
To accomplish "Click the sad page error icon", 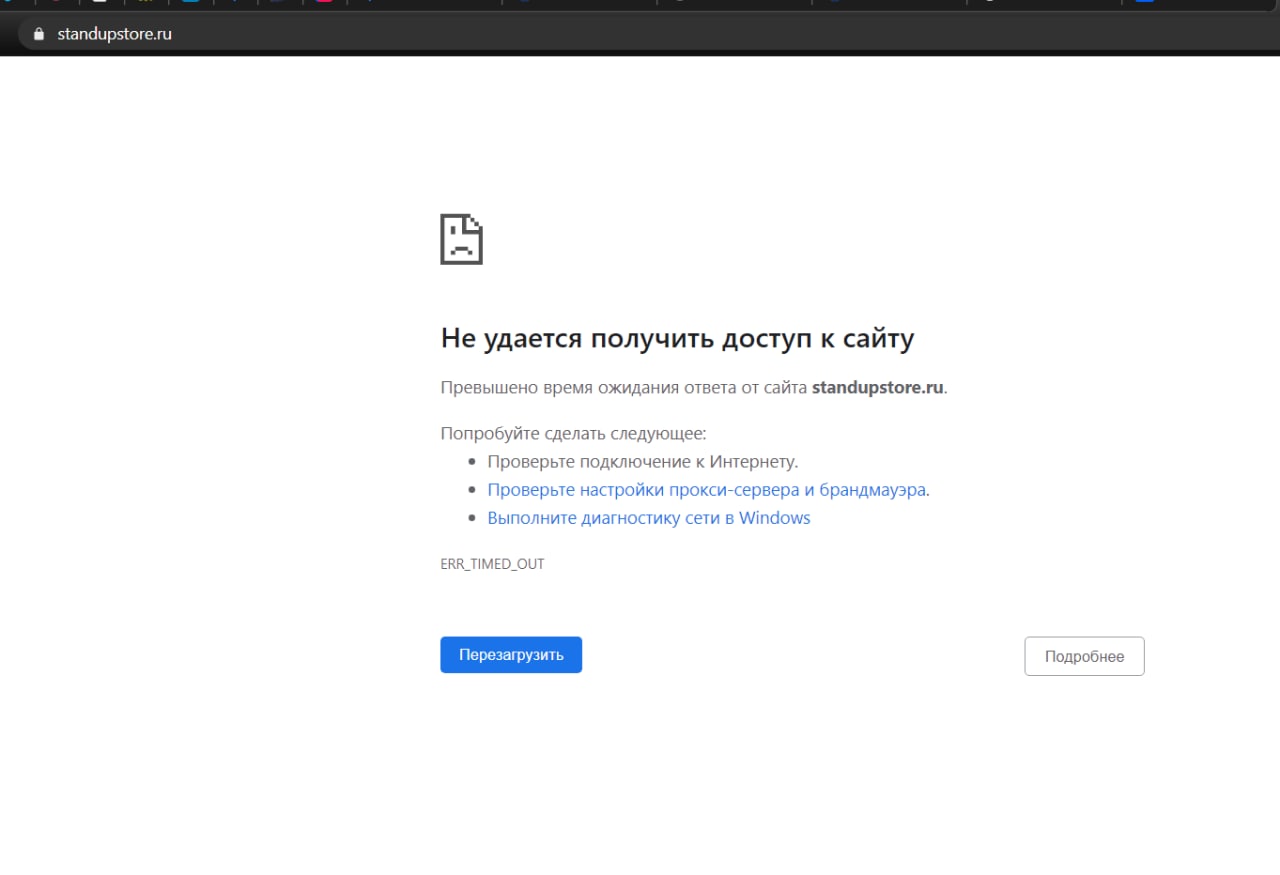I will (x=462, y=239).
